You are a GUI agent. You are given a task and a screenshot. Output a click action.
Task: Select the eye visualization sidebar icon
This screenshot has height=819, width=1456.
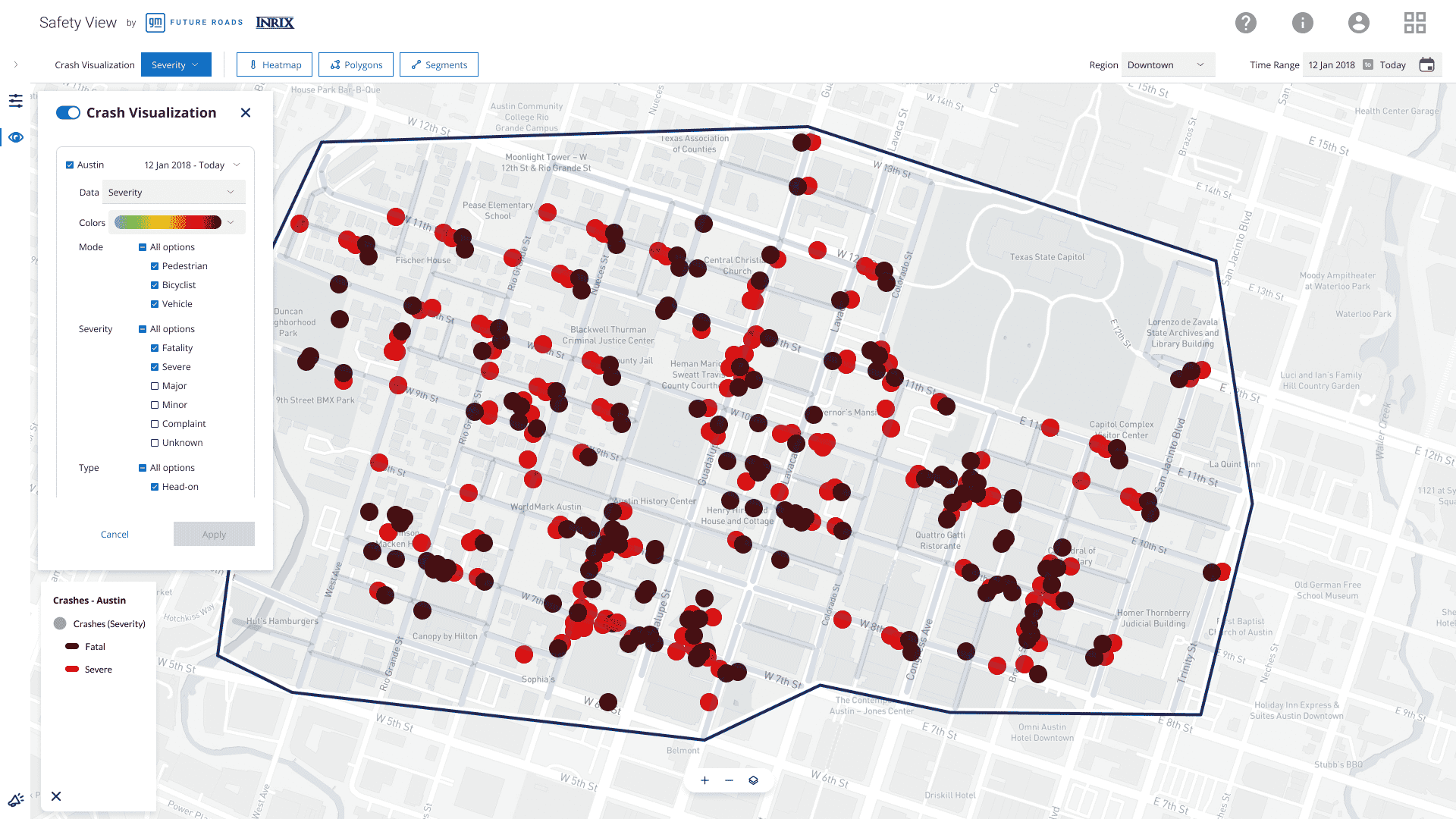click(x=16, y=137)
